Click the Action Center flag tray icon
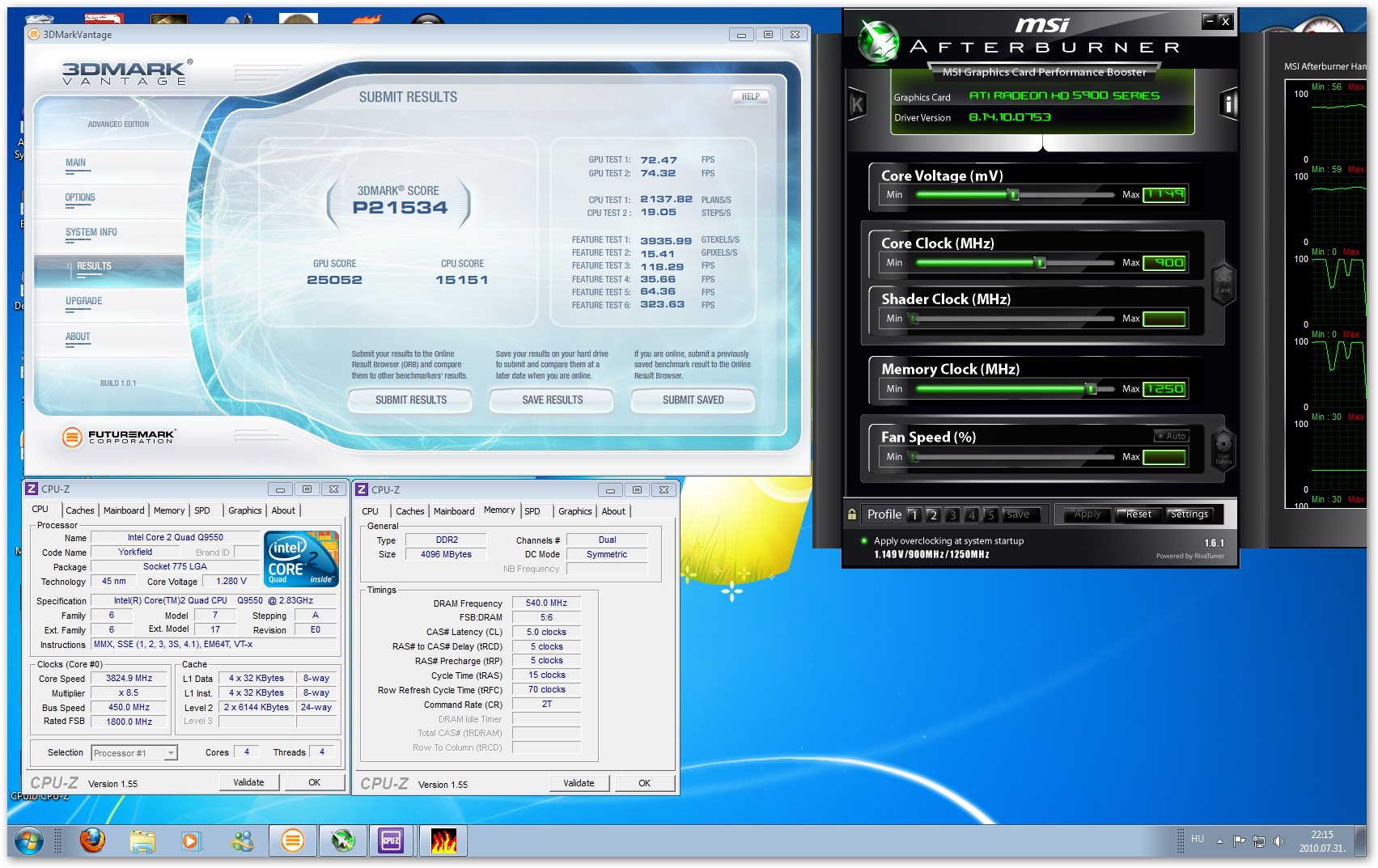 (1239, 841)
